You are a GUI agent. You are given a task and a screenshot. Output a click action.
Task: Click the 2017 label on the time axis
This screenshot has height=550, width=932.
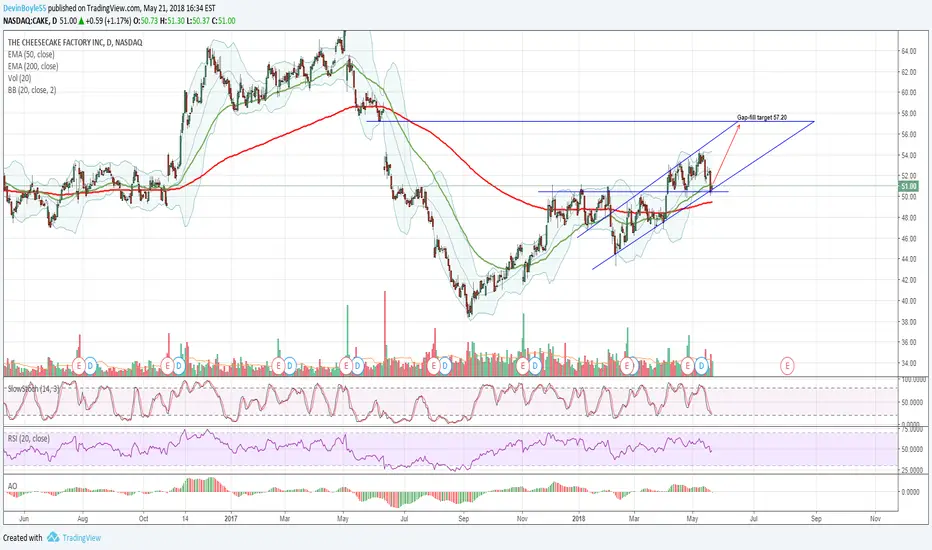tap(231, 518)
